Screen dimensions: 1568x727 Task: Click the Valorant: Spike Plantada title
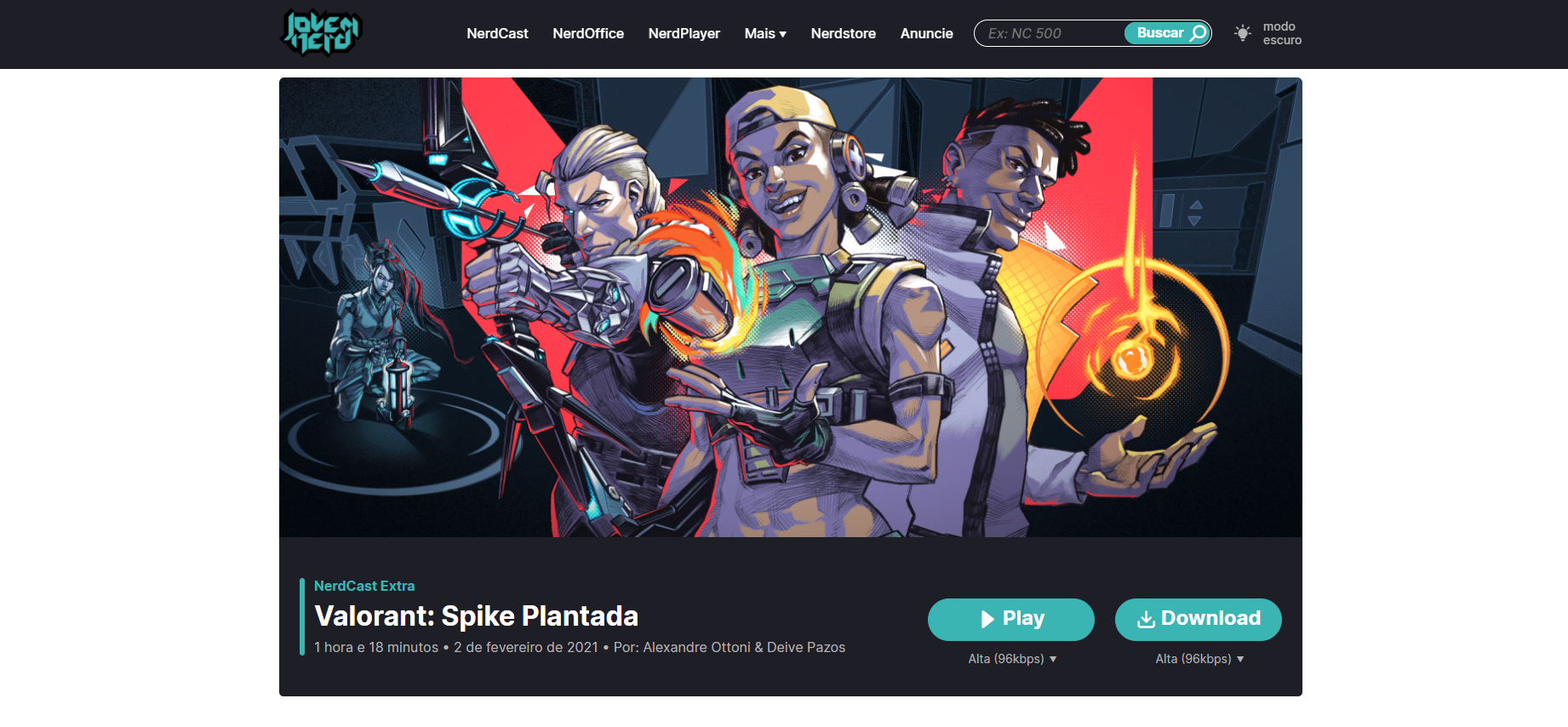coord(477,615)
